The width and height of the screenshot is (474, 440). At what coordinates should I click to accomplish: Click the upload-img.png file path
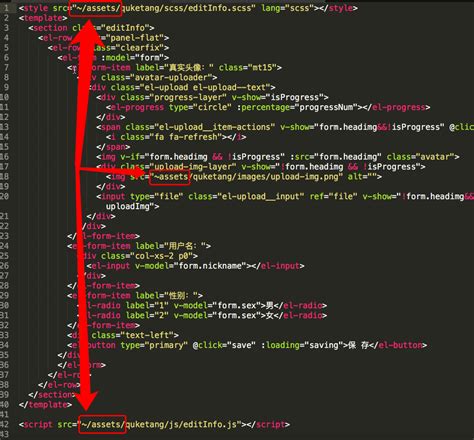click(266, 177)
